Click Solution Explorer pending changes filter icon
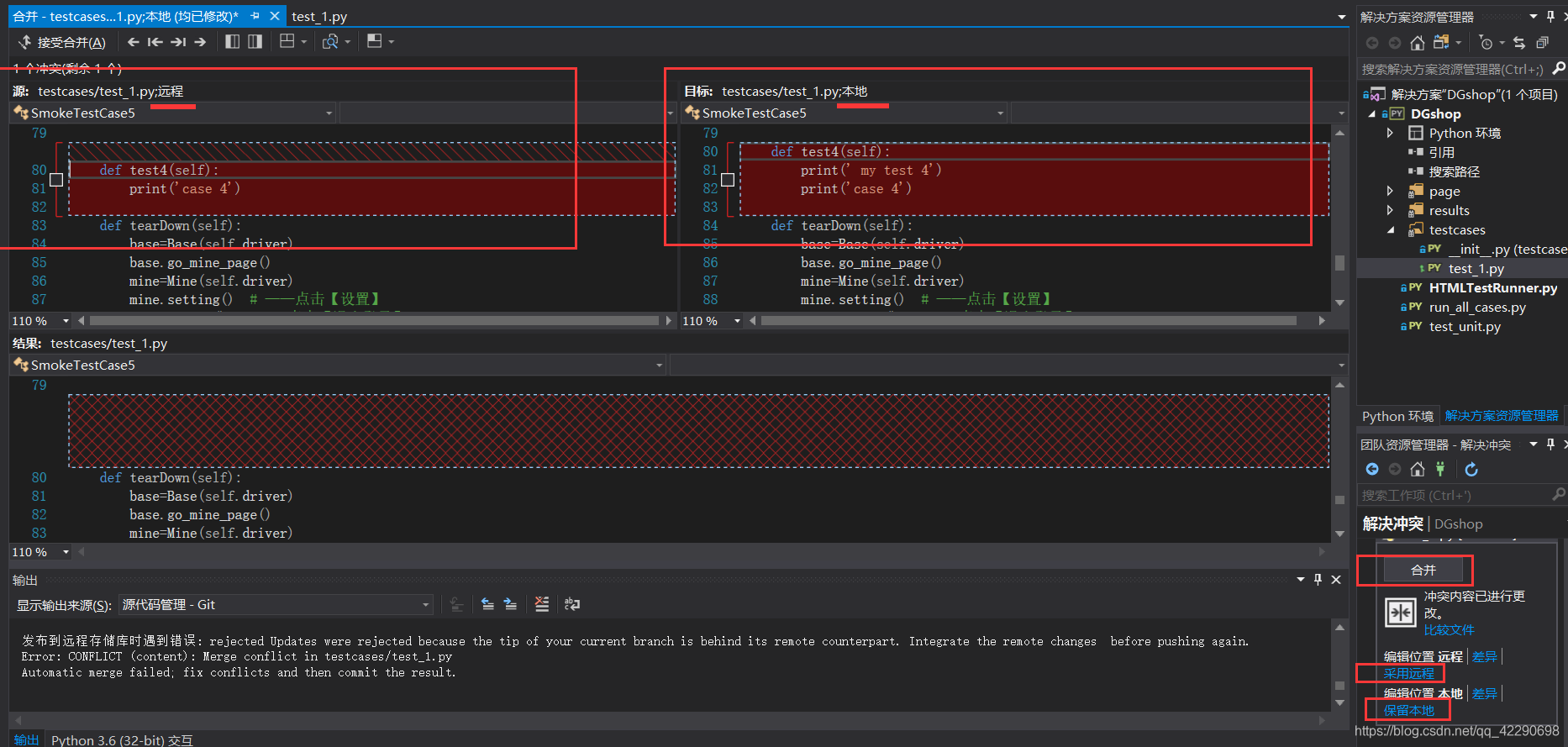This screenshot has height=747, width=1568. [x=1486, y=43]
